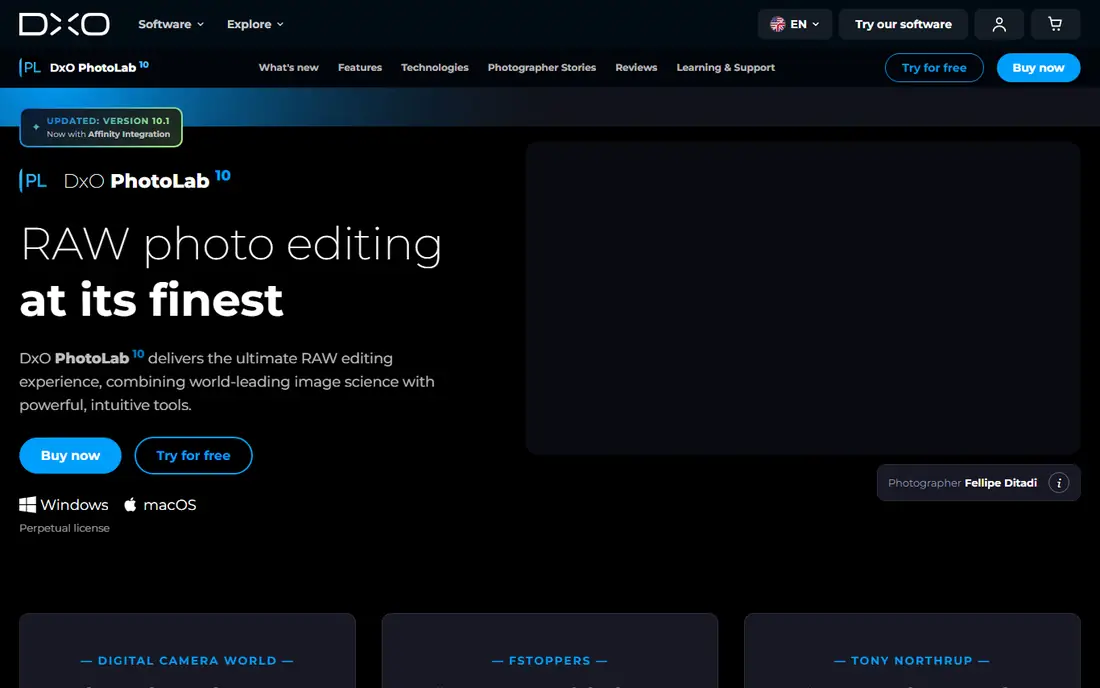
Task: Click the 'RAW photo editing' headline
Action: (x=231, y=245)
